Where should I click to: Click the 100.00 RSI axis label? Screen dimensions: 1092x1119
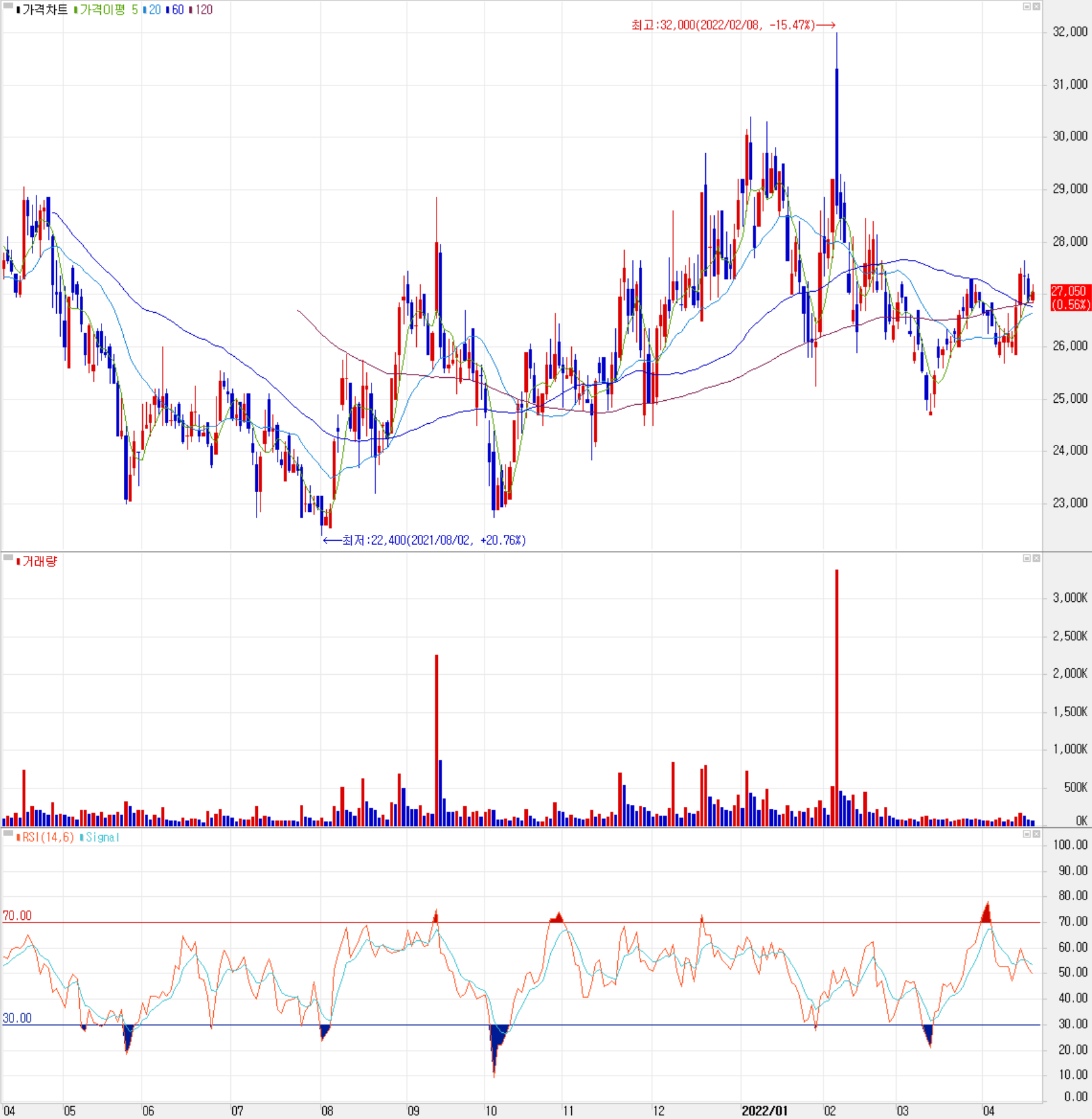1070,845
